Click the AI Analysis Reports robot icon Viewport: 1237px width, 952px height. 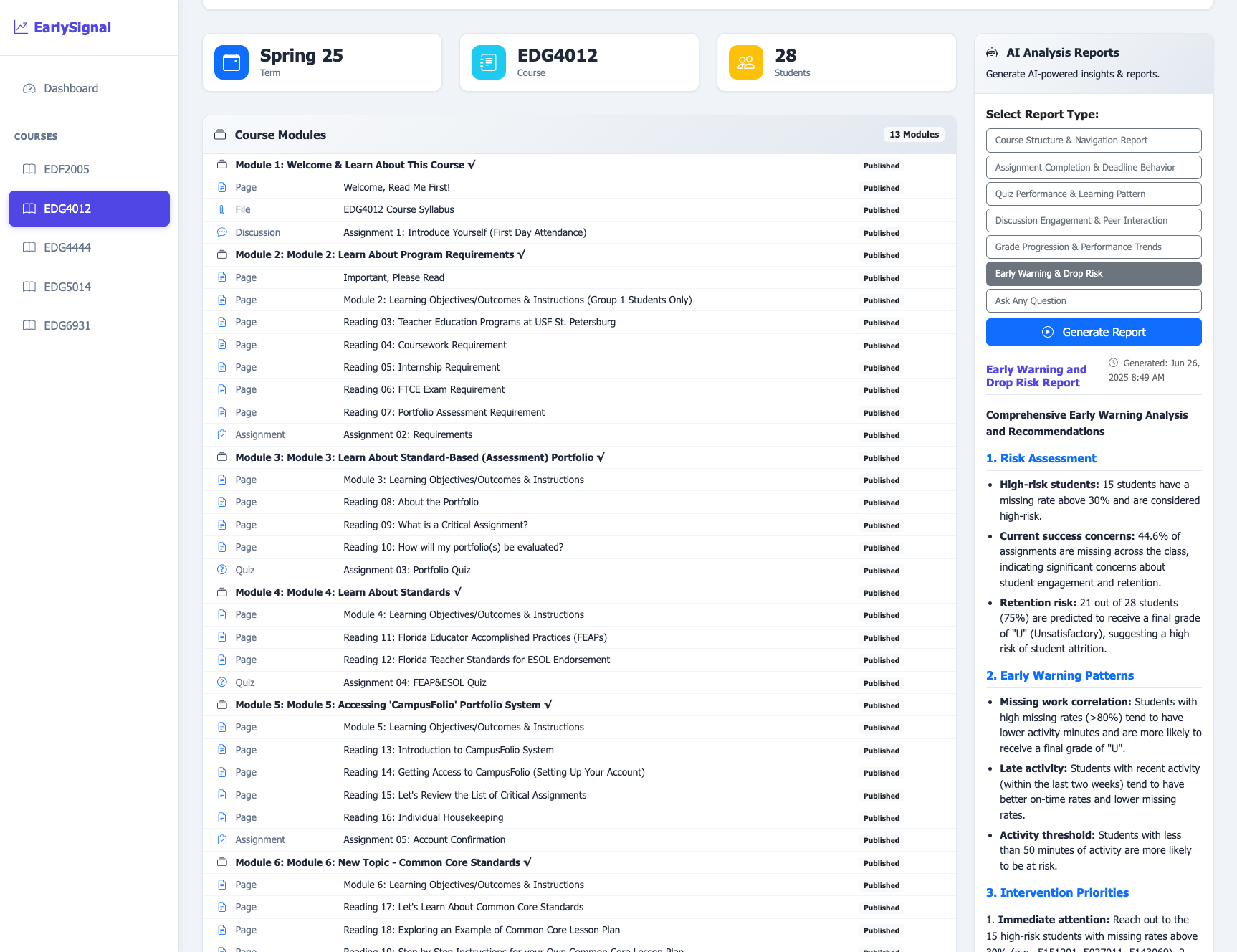click(992, 52)
